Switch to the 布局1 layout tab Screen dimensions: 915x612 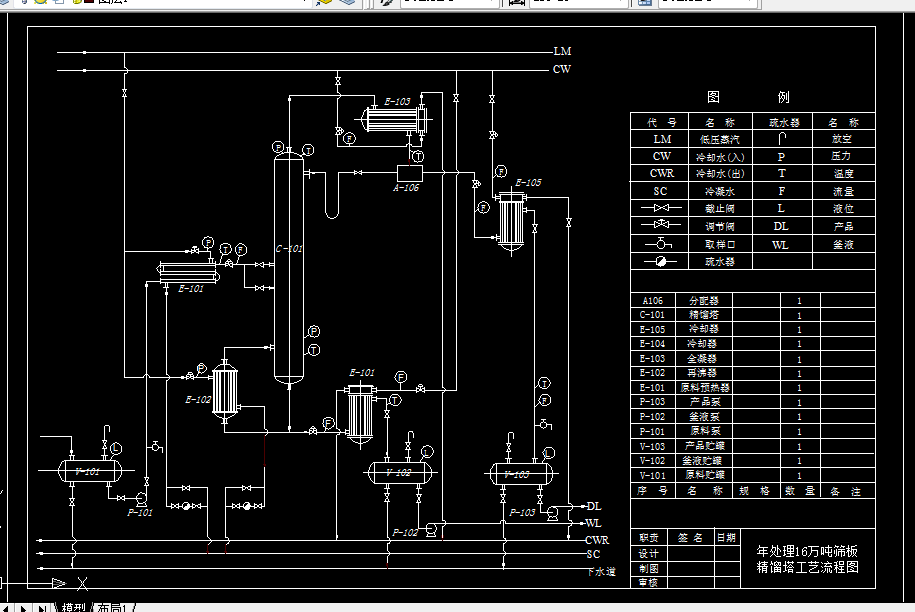pyautogui.click(x=112, y=607)
